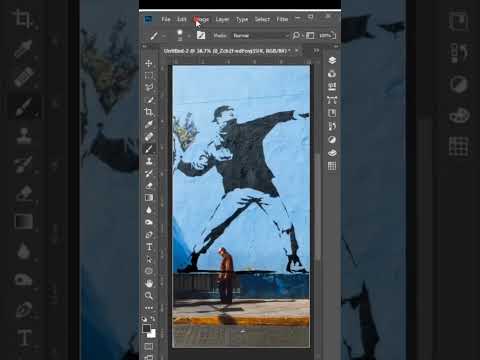Select the Lasso tool

(149, 87)
